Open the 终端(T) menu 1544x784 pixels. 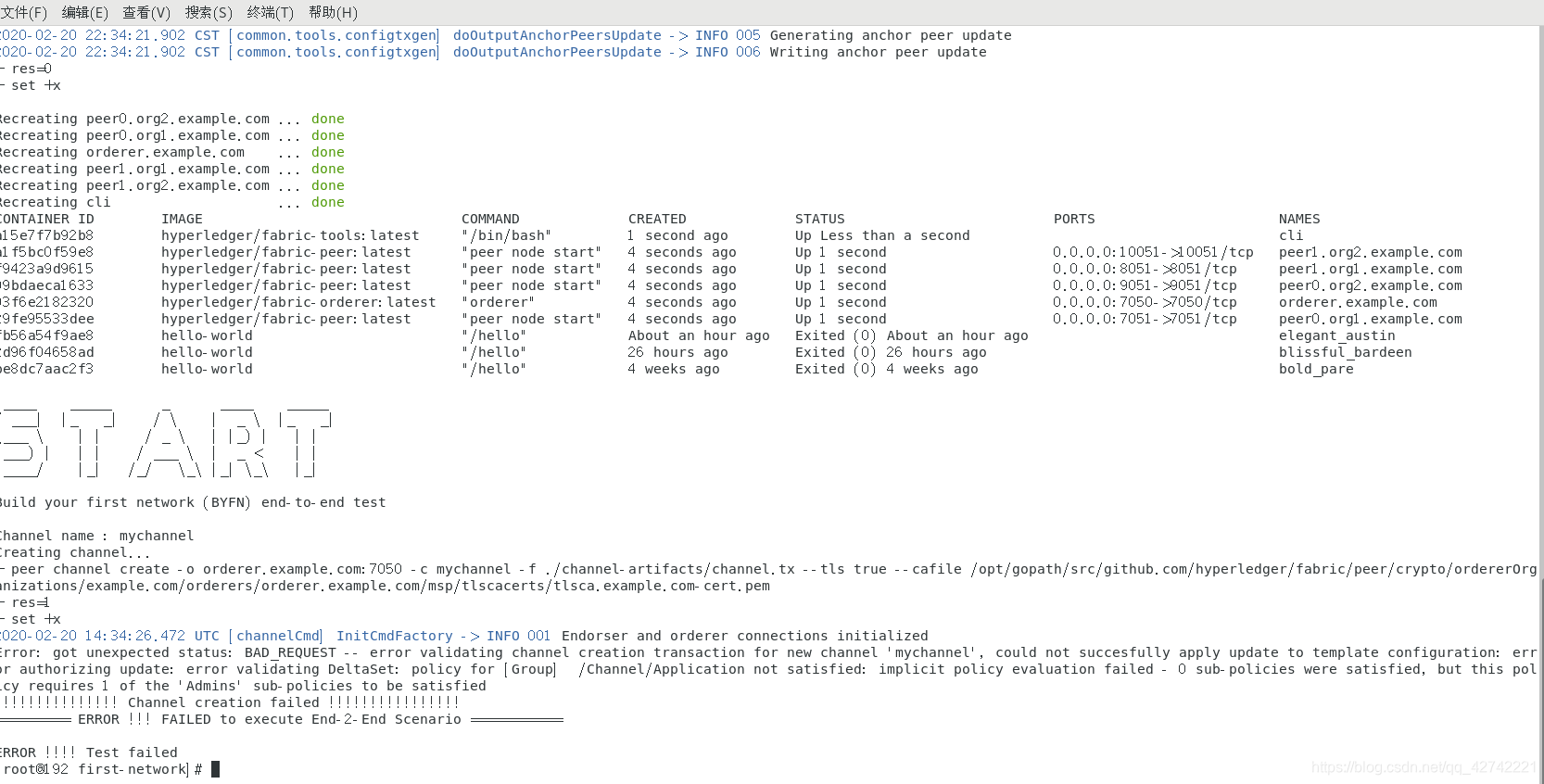coord(270,12)
